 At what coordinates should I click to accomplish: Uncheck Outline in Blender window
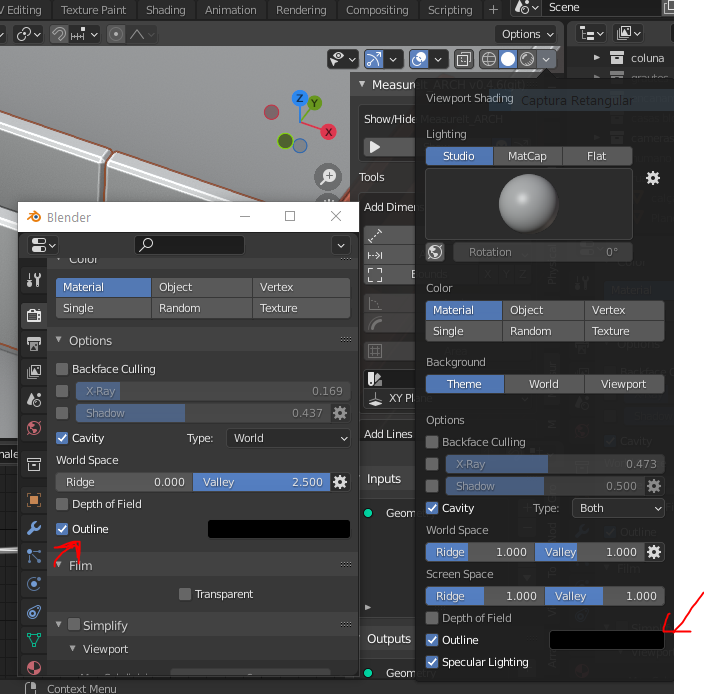coord(62,529)
